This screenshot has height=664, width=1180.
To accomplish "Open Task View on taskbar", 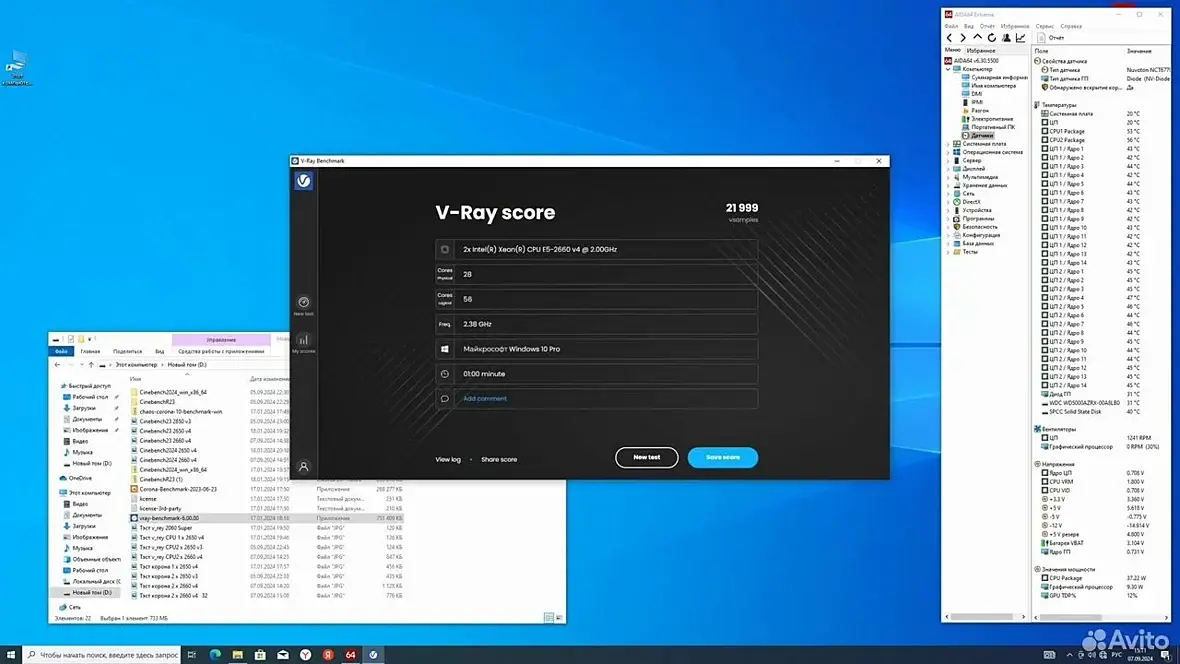I will click(192, 655).
